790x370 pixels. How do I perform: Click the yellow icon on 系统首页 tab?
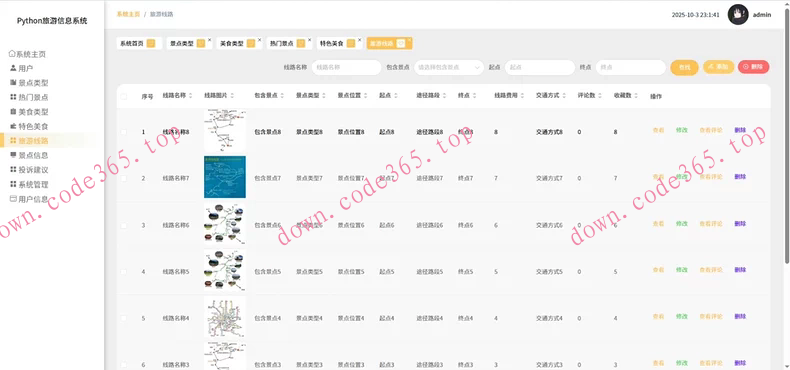(151, 44)
